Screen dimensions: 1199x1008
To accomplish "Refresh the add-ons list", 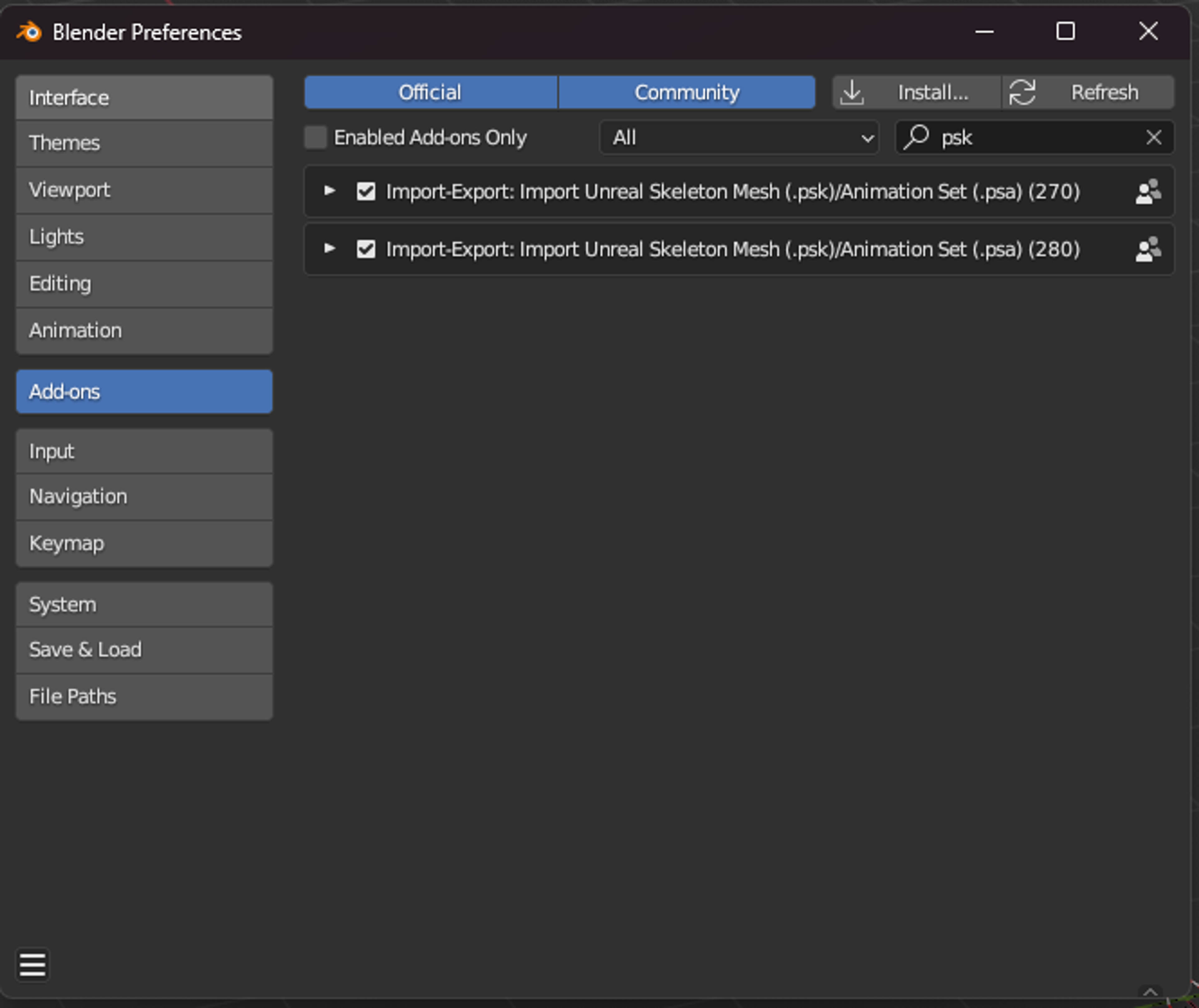I will point(1088,92).
